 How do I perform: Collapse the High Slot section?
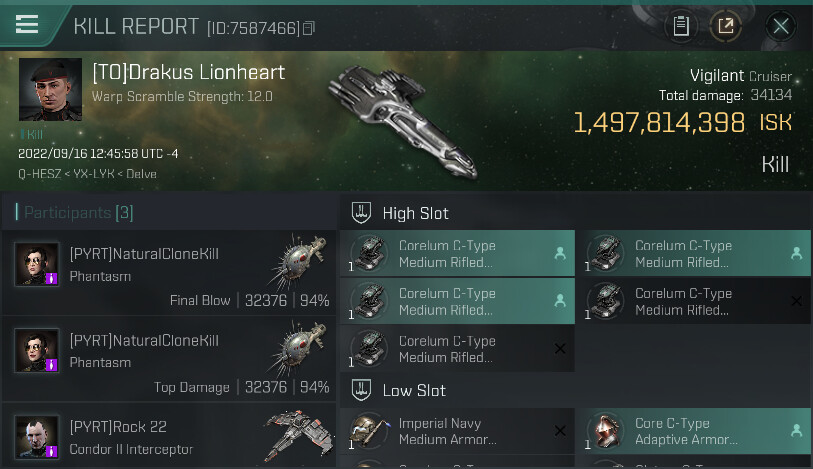coord(362,212)
